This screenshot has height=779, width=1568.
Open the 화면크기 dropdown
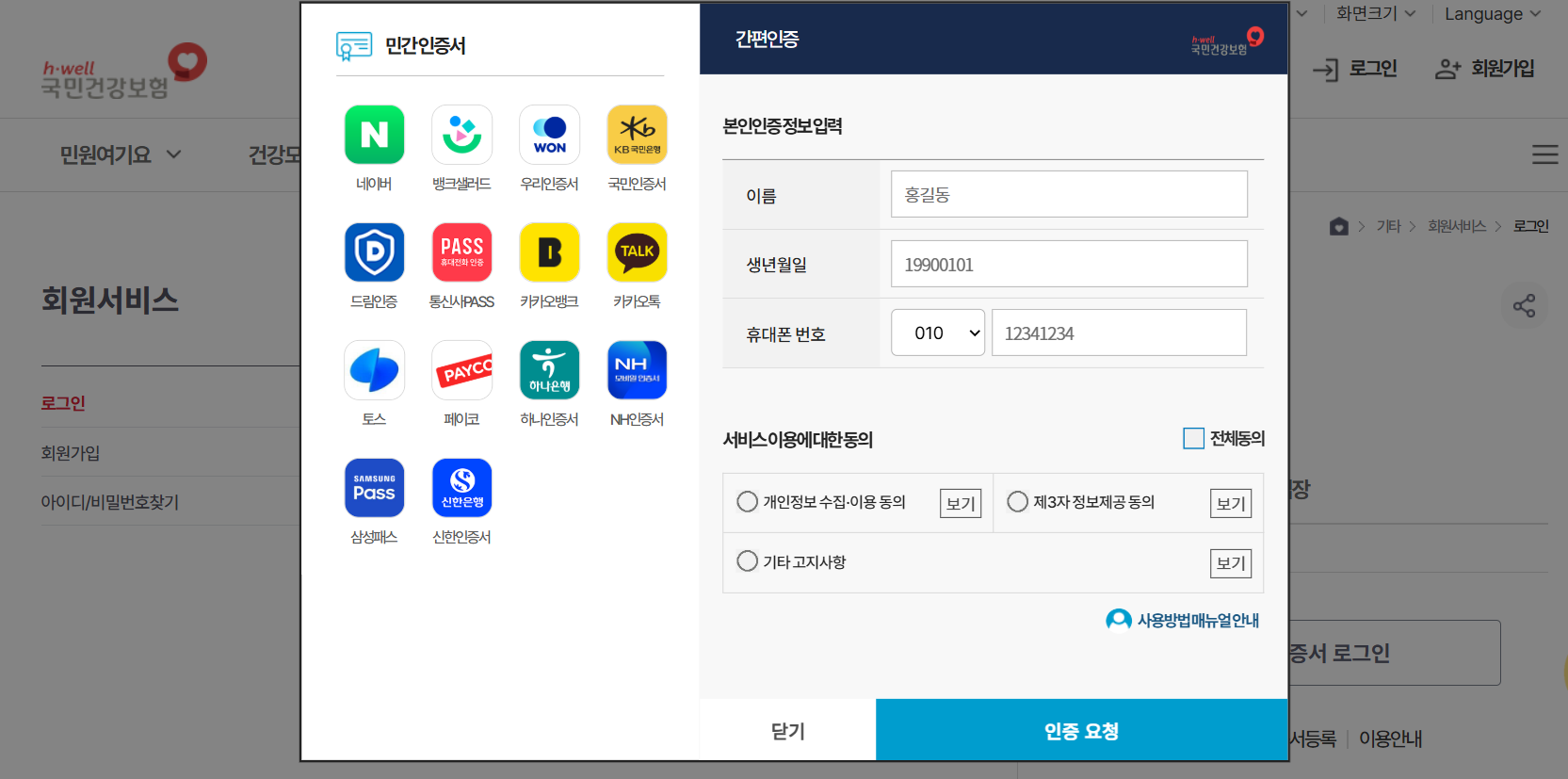(x=1376, y=13)
